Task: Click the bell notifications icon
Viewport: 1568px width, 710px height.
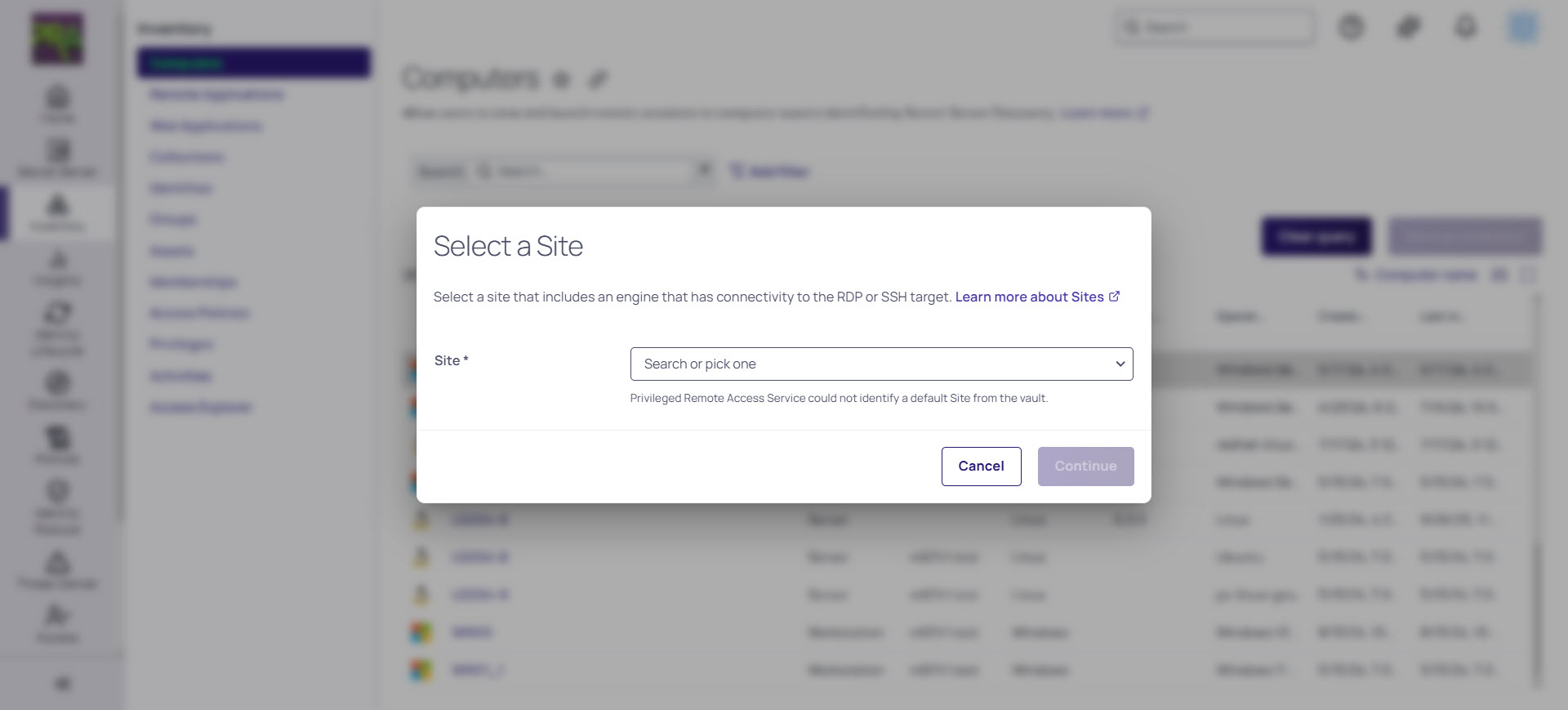Action: tap(1466, 28)
